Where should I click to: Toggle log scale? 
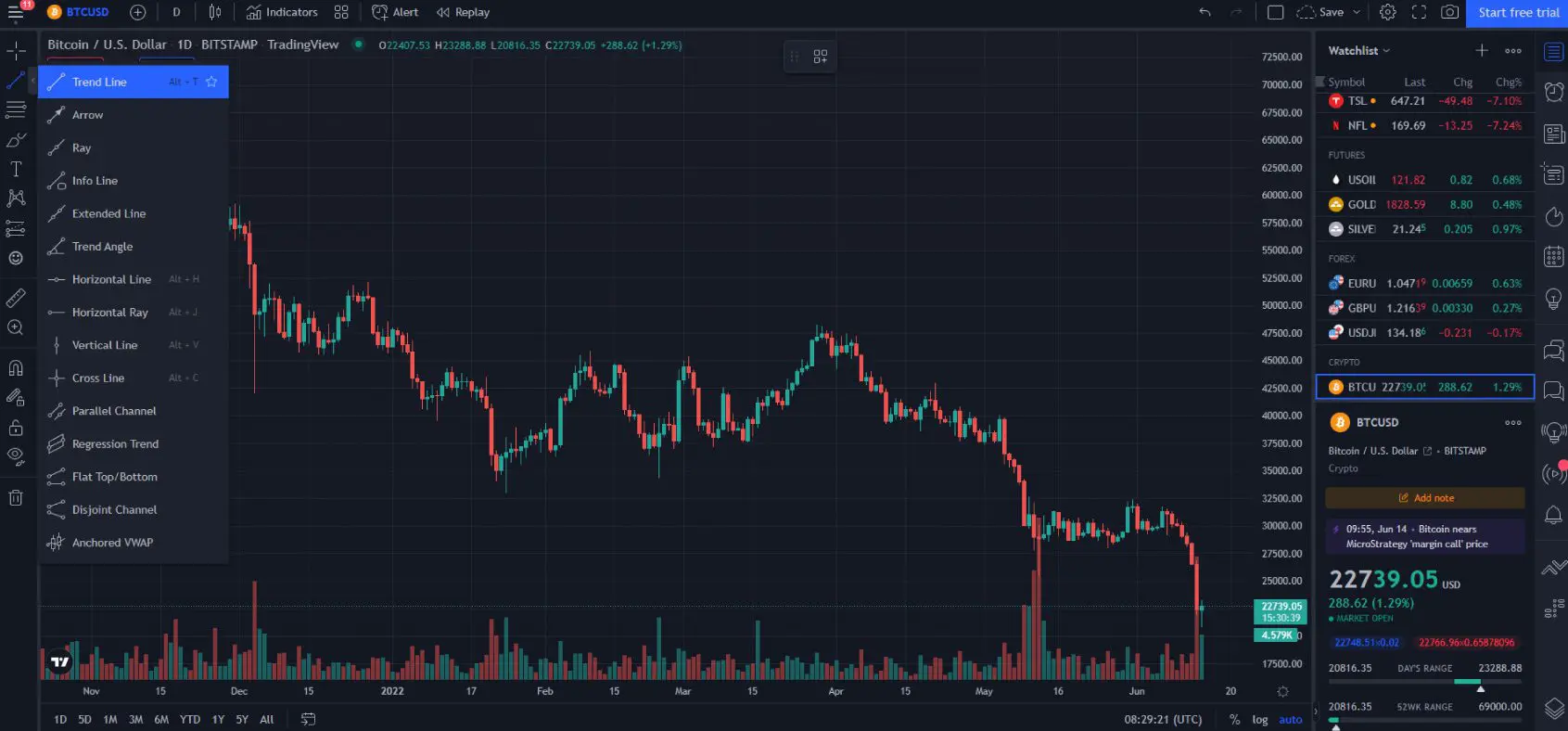1260,720
